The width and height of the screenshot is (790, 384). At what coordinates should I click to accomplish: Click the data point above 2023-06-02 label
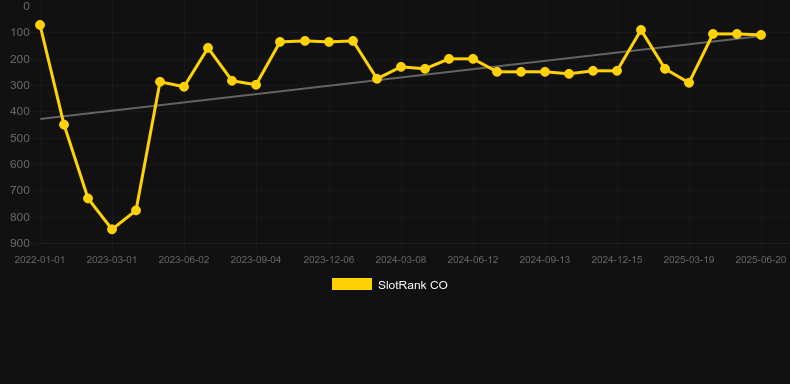pyautogui.click(x=184, y=87)
